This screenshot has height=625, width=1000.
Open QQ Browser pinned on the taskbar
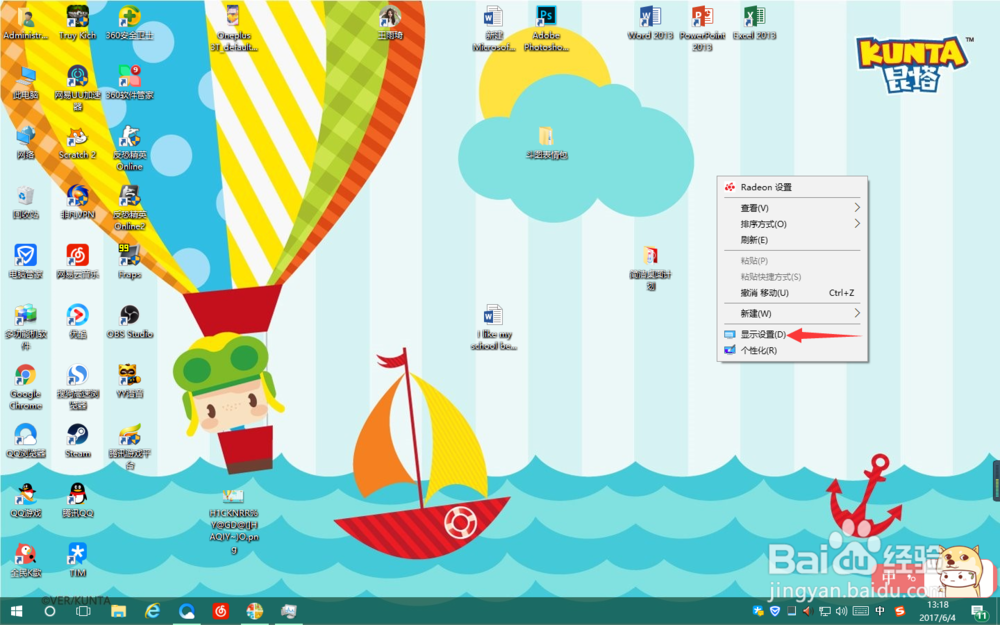pyautogui.click(x=186, y=611)
